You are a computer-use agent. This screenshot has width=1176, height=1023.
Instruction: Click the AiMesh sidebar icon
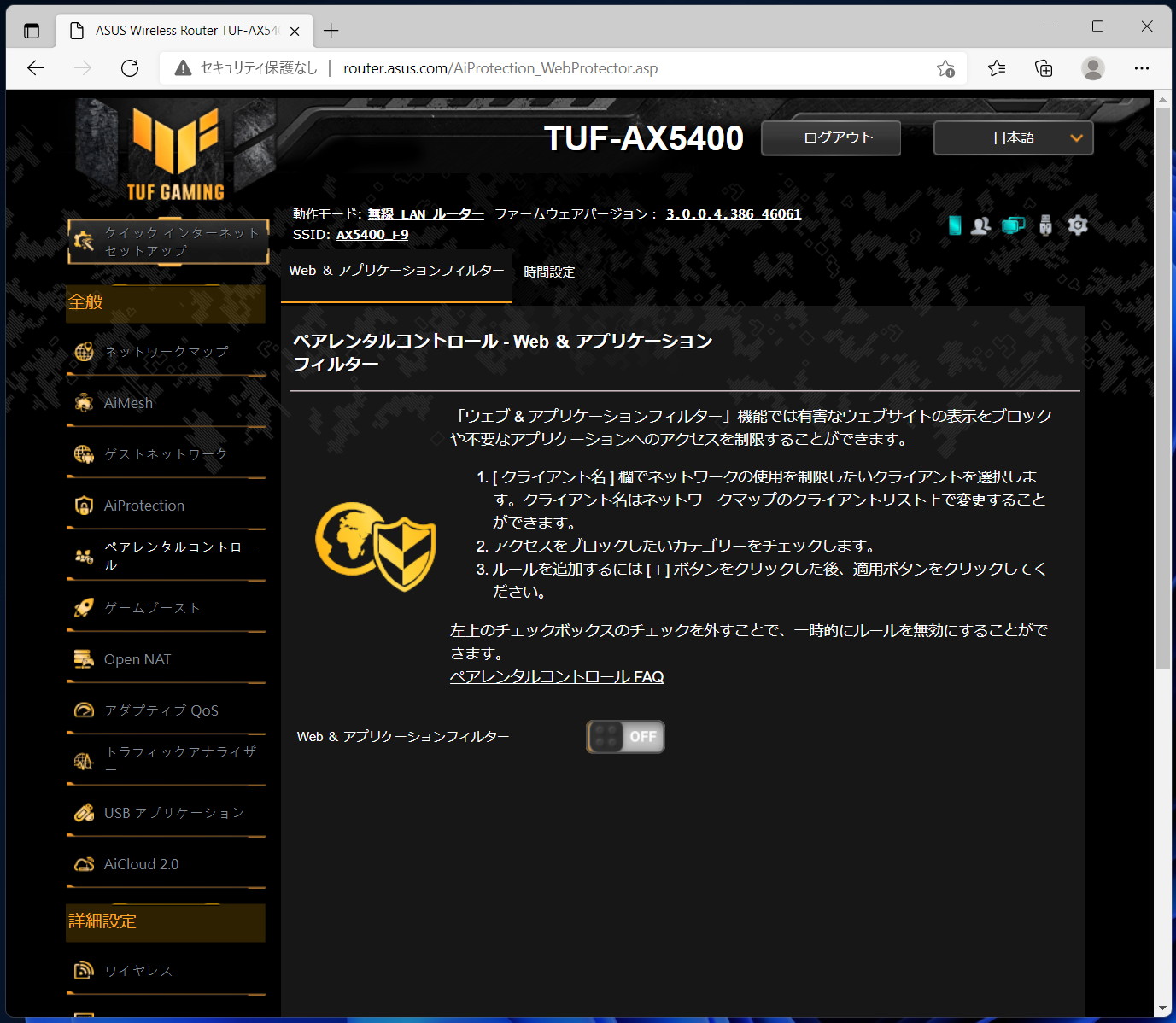84,403
